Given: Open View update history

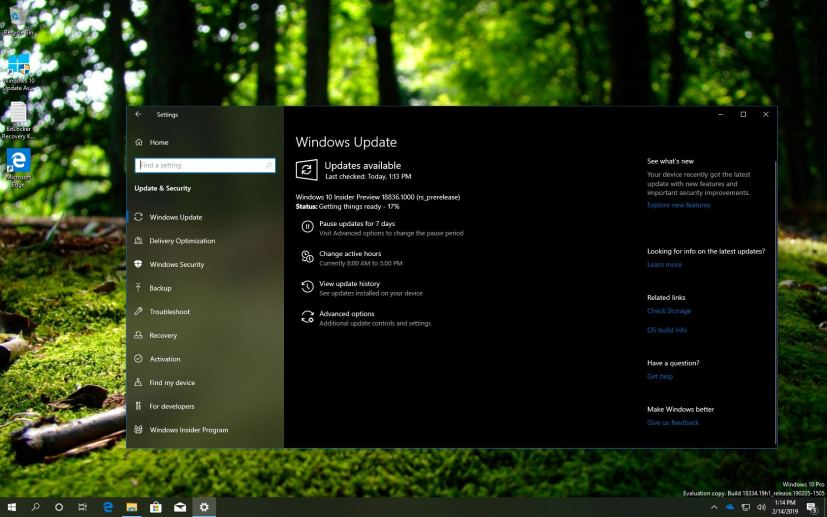Looking at the screenshot, I should click(x=349, y=284).
